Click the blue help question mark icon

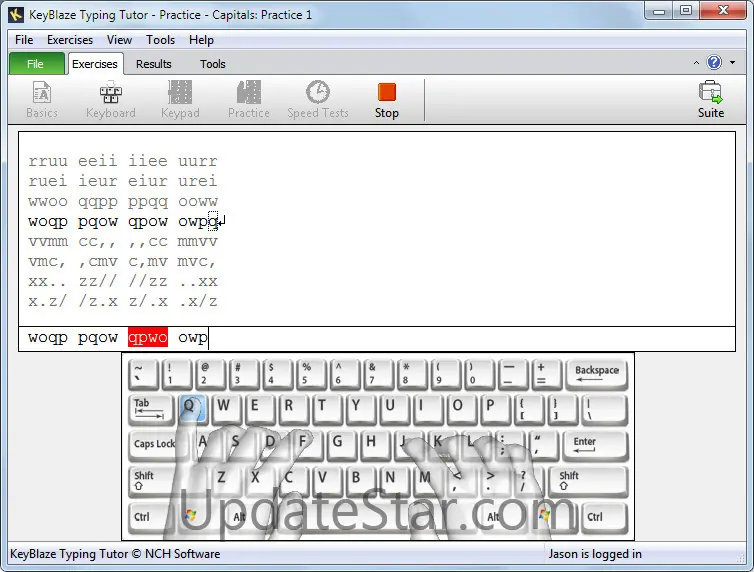coord(714,62)
